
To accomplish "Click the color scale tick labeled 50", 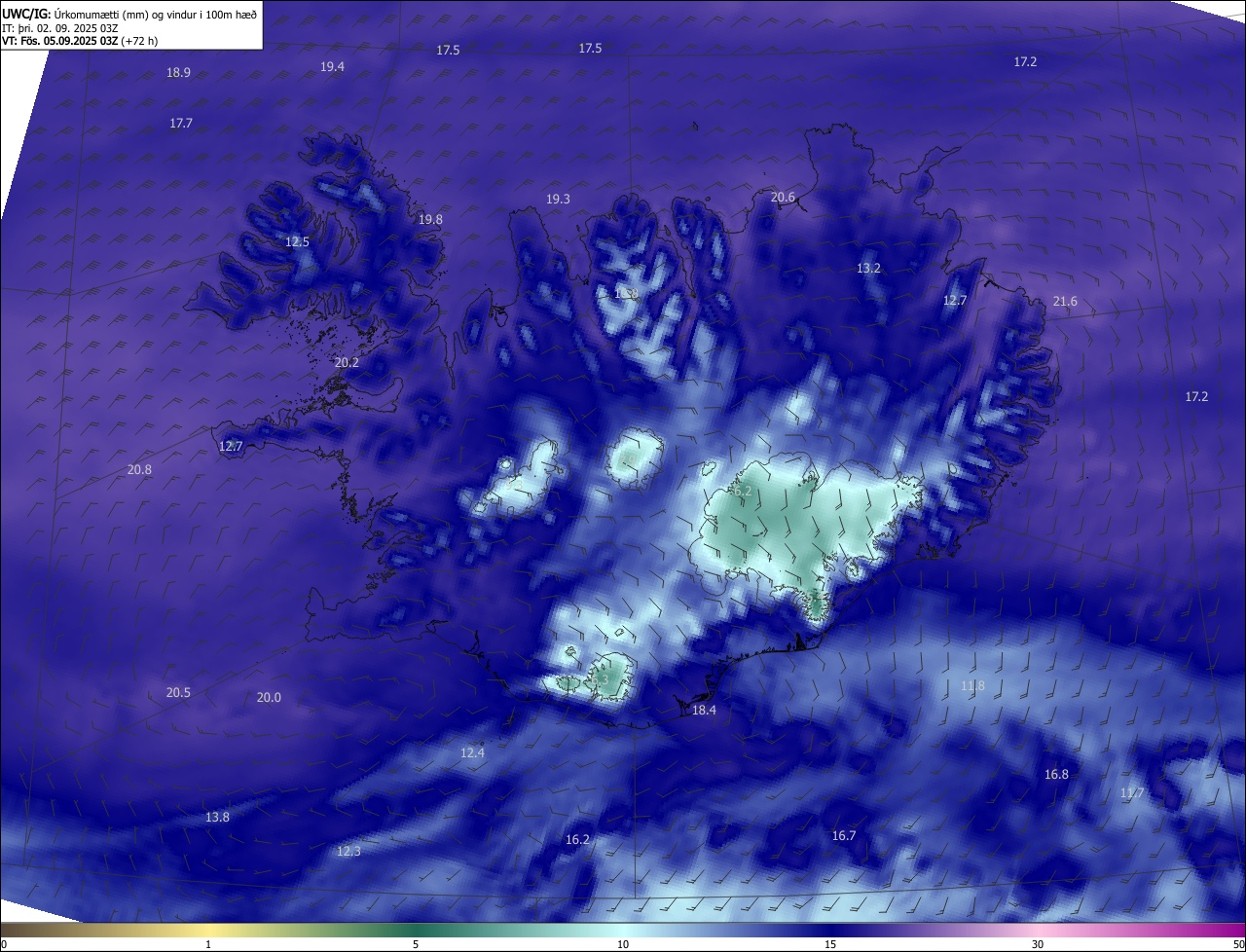I will (1238, 944).
